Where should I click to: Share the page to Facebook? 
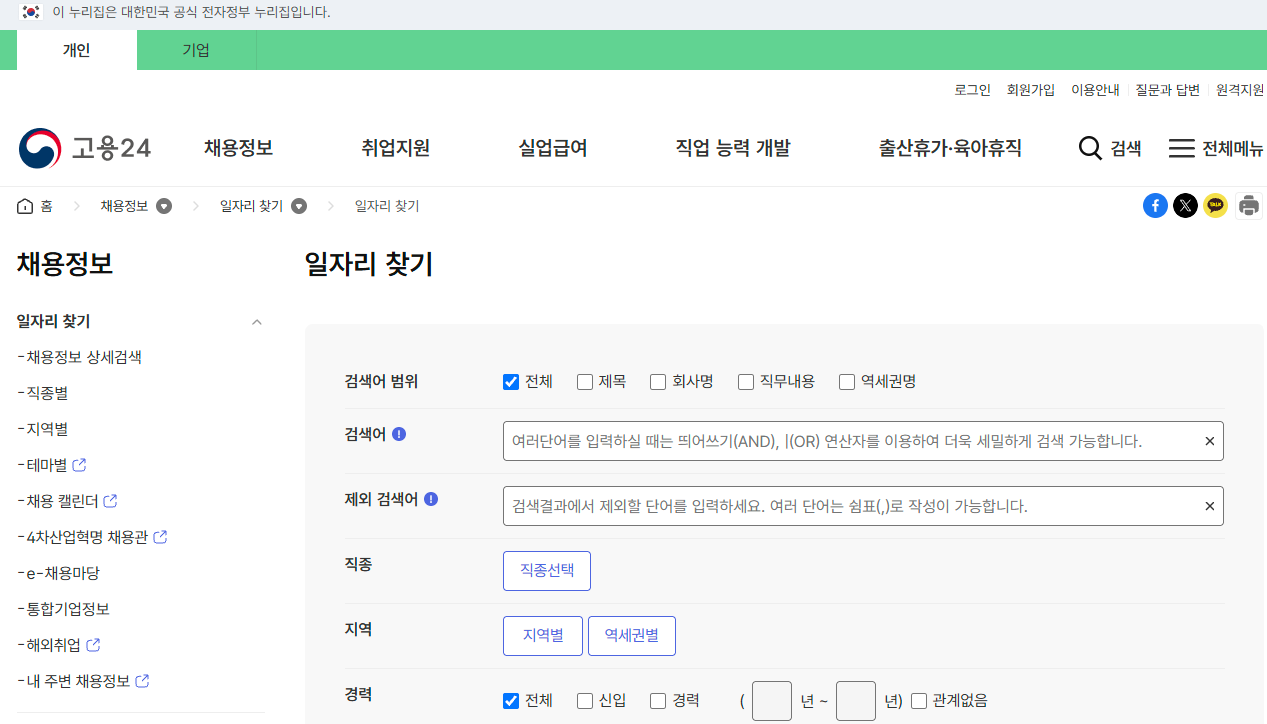coord(1155,205)
